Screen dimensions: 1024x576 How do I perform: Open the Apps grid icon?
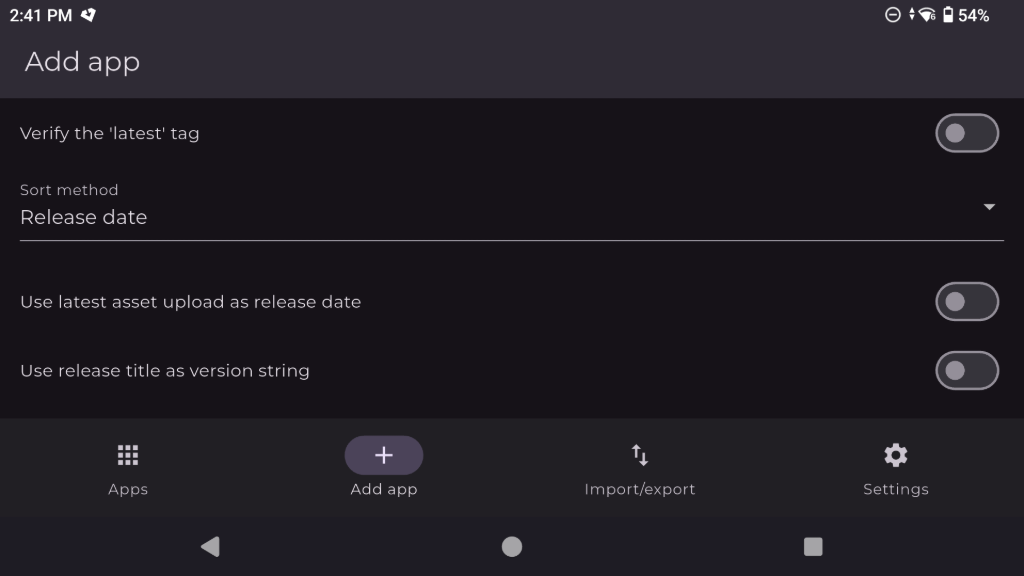click(127, 455)
